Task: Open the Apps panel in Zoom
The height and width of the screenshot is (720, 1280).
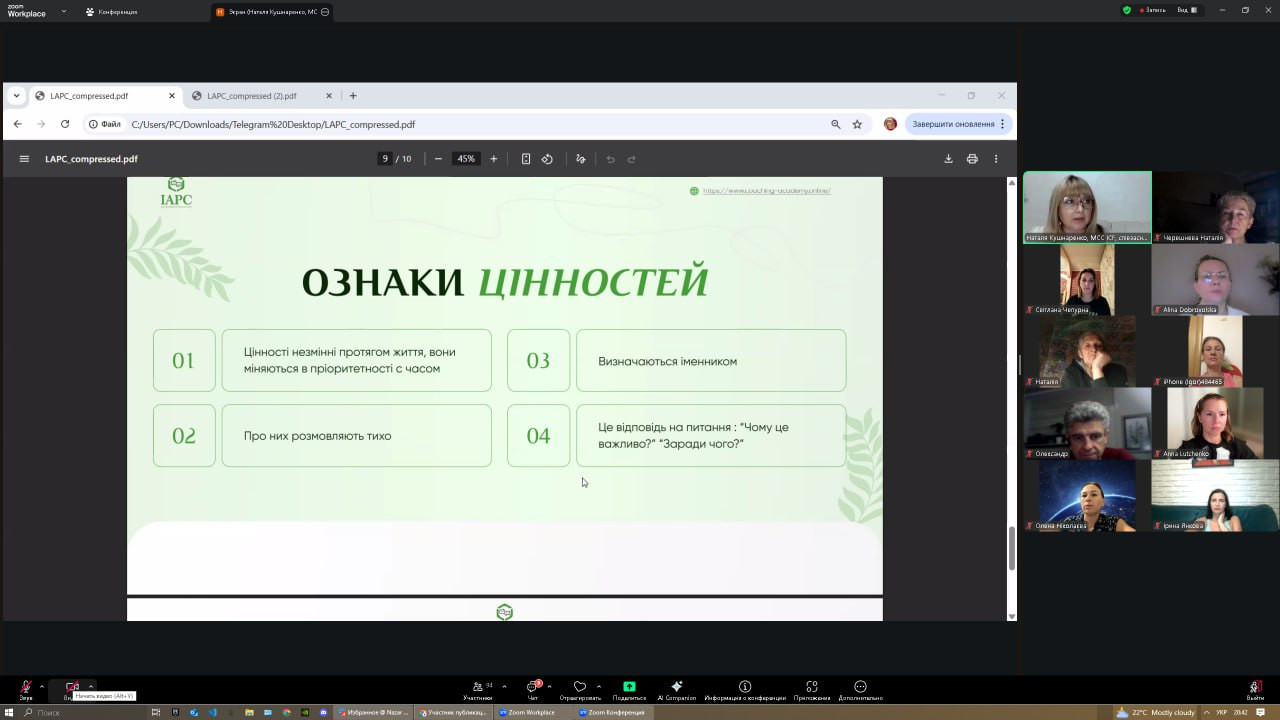Action: [811, 687]
